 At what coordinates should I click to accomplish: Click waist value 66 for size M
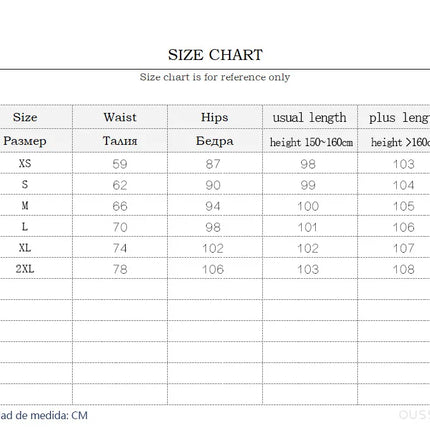point(120,206)
